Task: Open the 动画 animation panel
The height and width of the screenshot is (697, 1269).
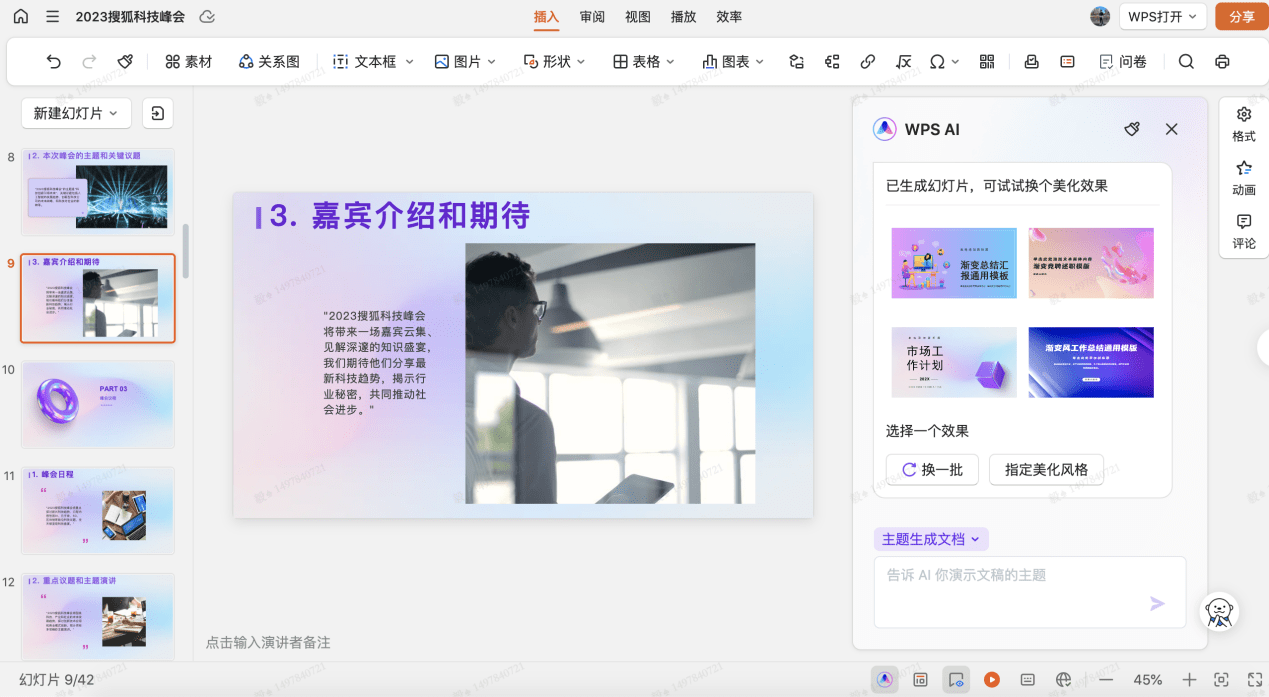Action: pos(1243,177)
